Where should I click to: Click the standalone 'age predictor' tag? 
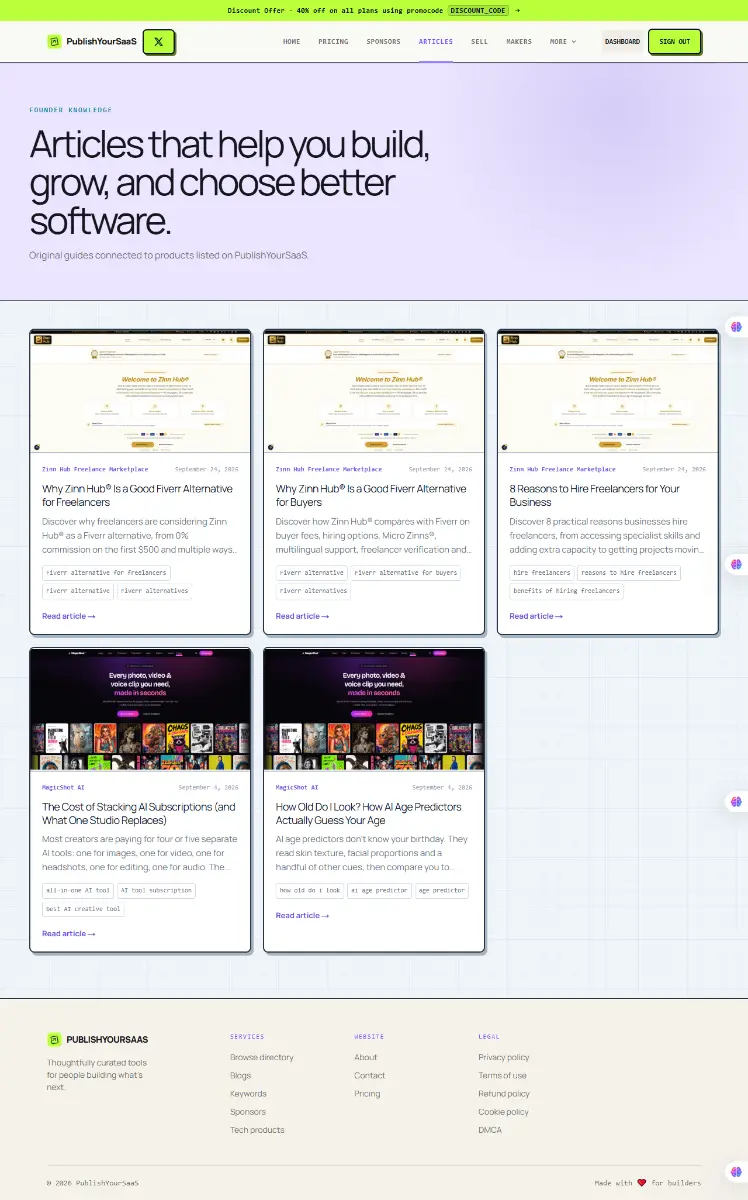click(x=441, y=890)
